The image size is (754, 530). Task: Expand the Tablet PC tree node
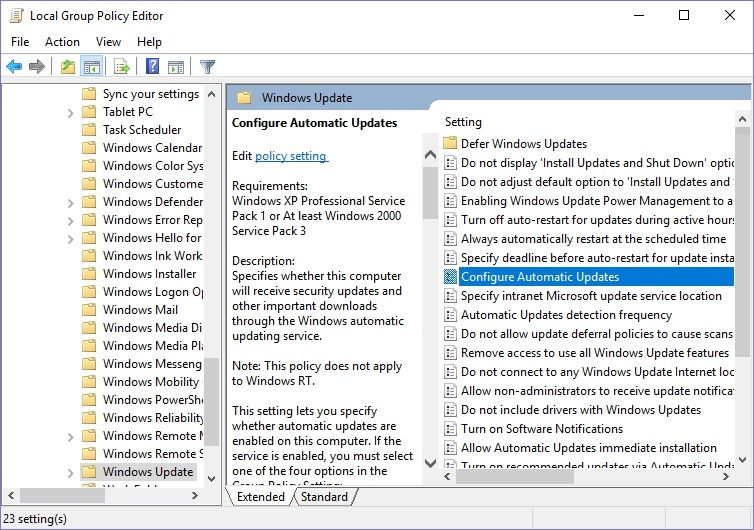pos(71,113)
